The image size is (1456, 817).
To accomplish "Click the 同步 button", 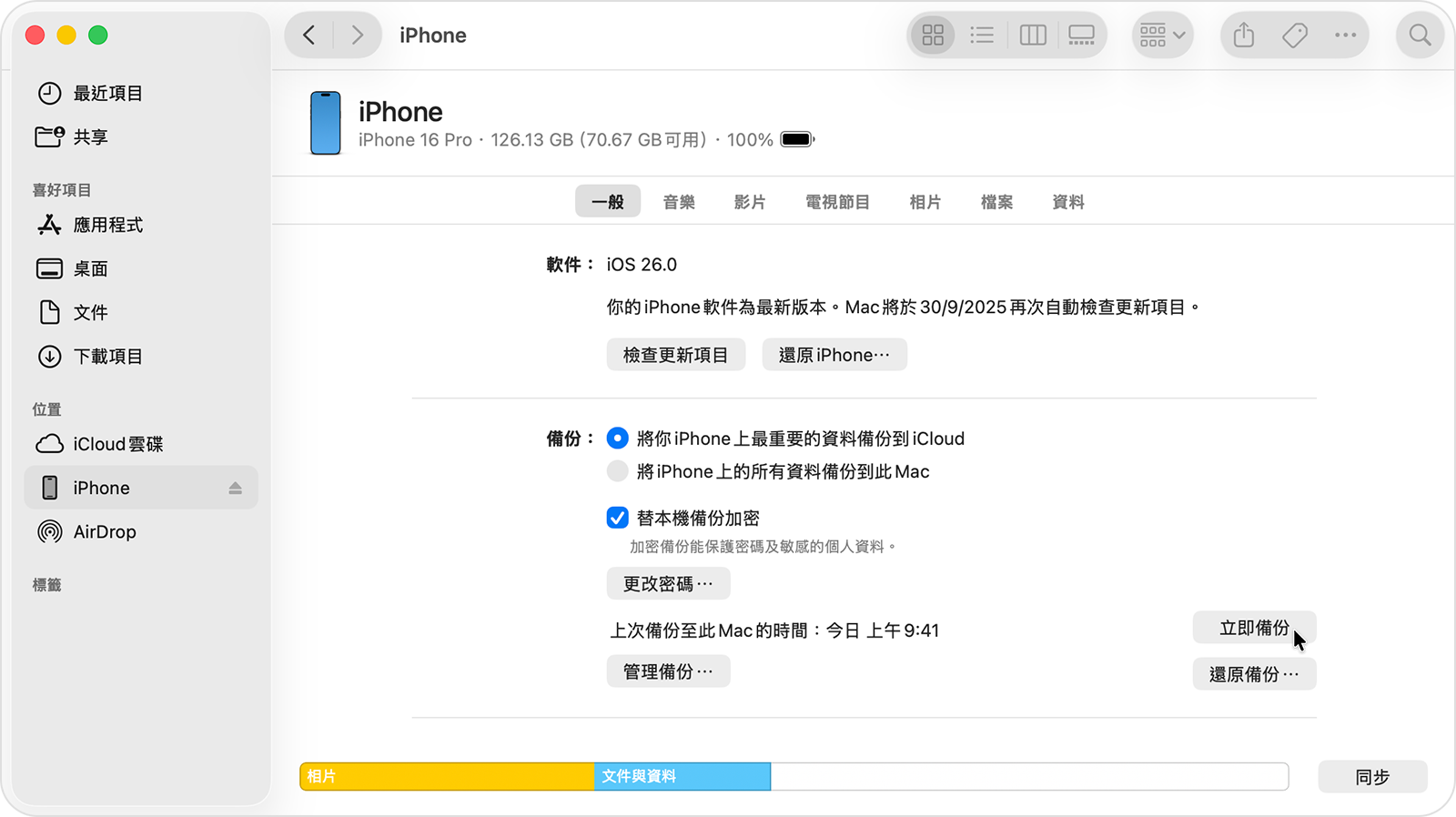I will point(1372,777).
